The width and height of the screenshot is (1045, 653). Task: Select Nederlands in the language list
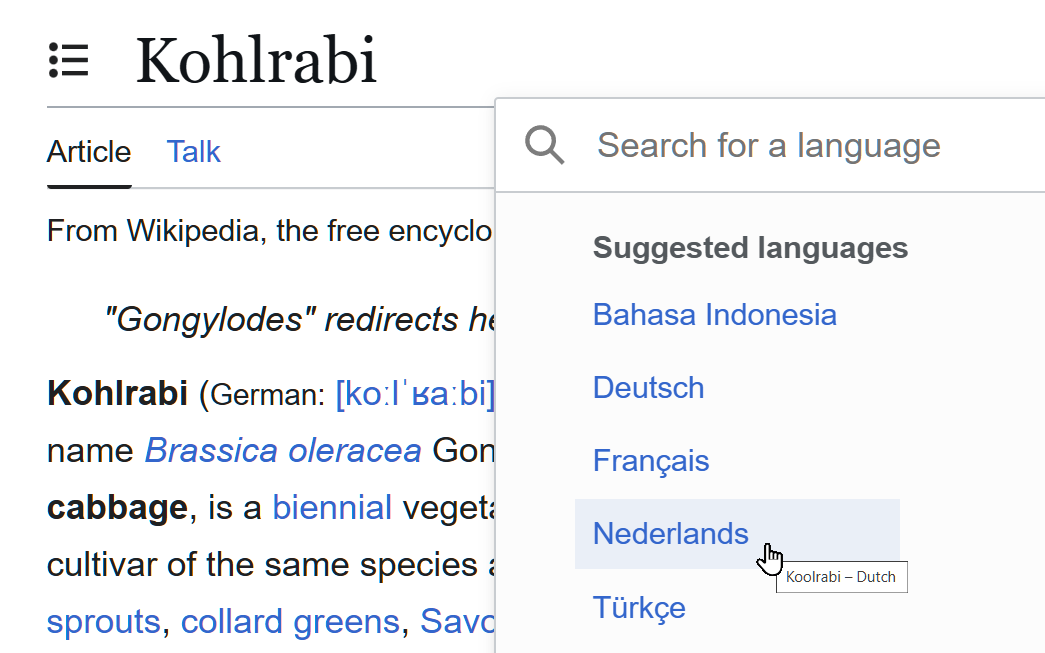pos(670,534)
